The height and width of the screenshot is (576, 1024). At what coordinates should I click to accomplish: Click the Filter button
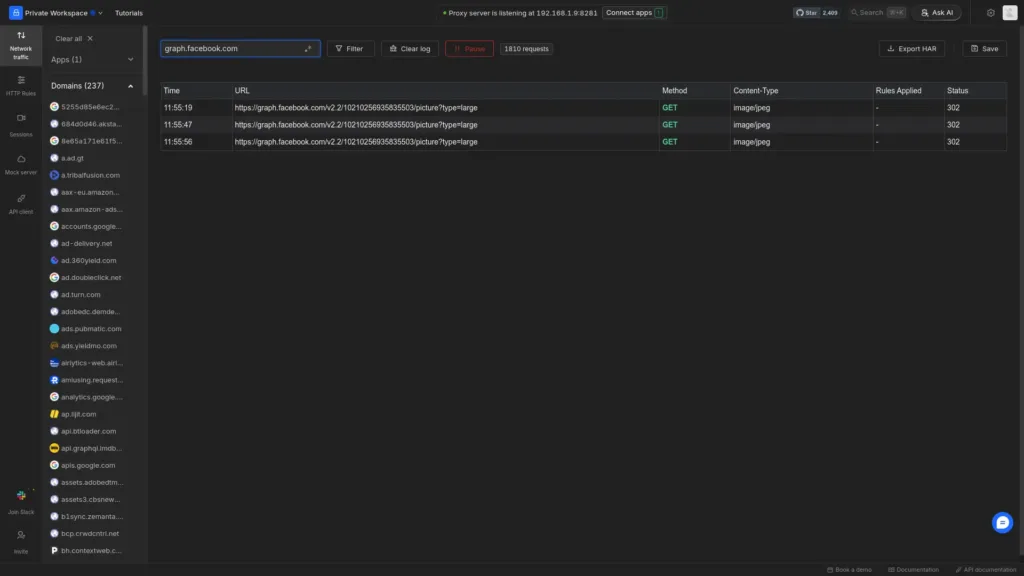350,48
